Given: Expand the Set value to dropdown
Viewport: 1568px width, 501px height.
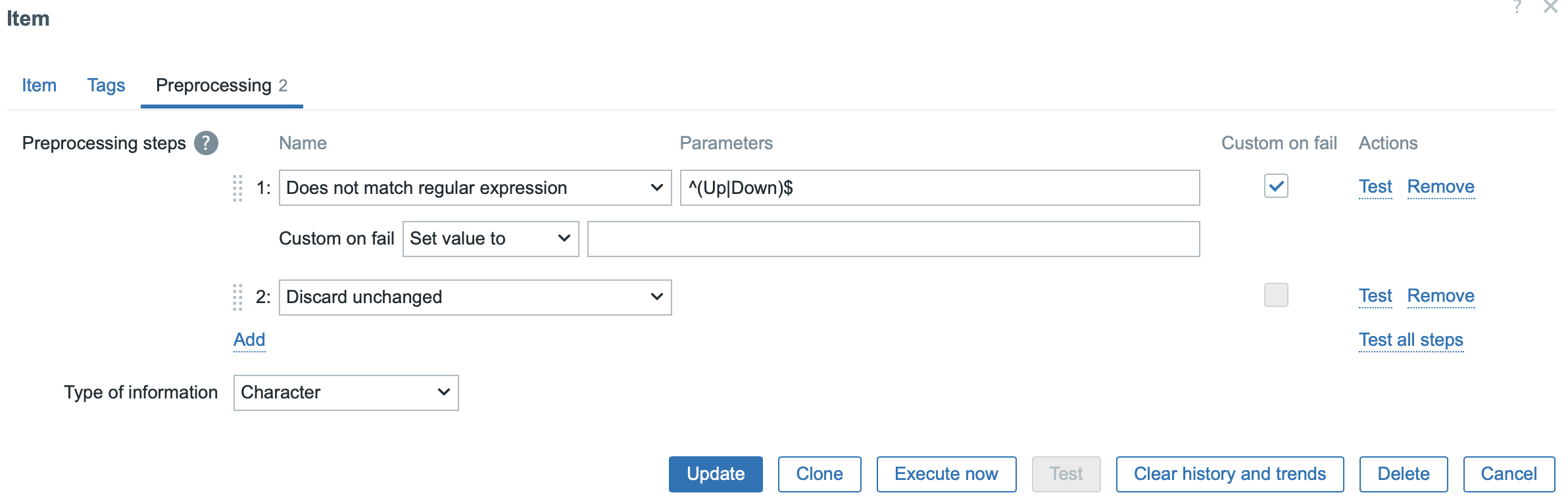Looking at the screenshot, I should click(x=490, y=239).
